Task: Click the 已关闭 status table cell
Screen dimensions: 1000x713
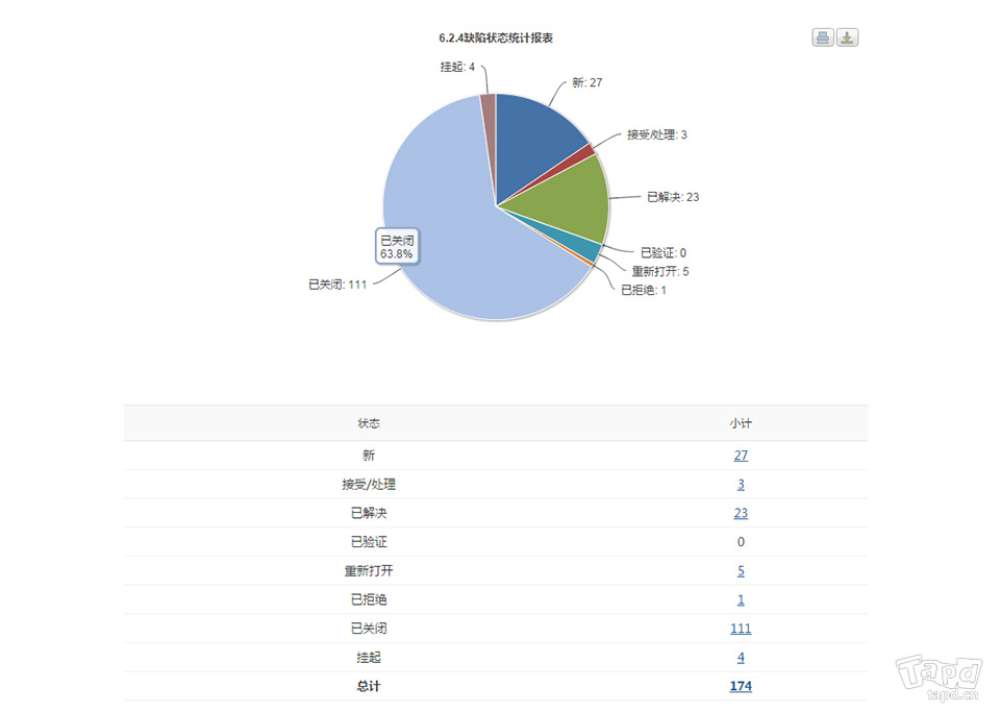Action: [369, 628]
